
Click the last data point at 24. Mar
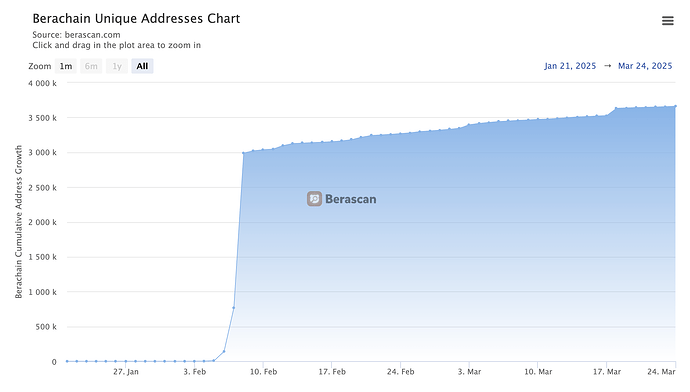[675, 106]
